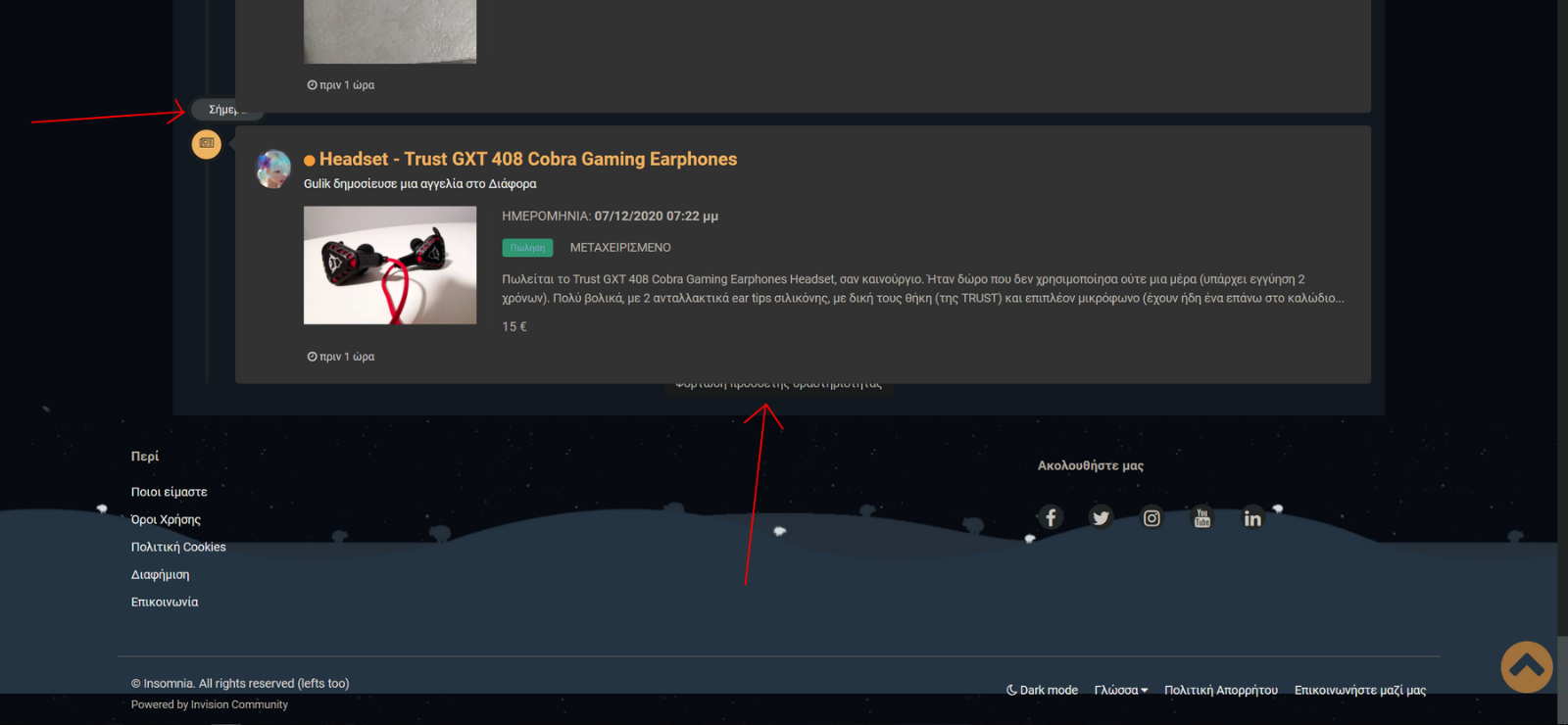Open the Επικοινωνία footer link

165,602
